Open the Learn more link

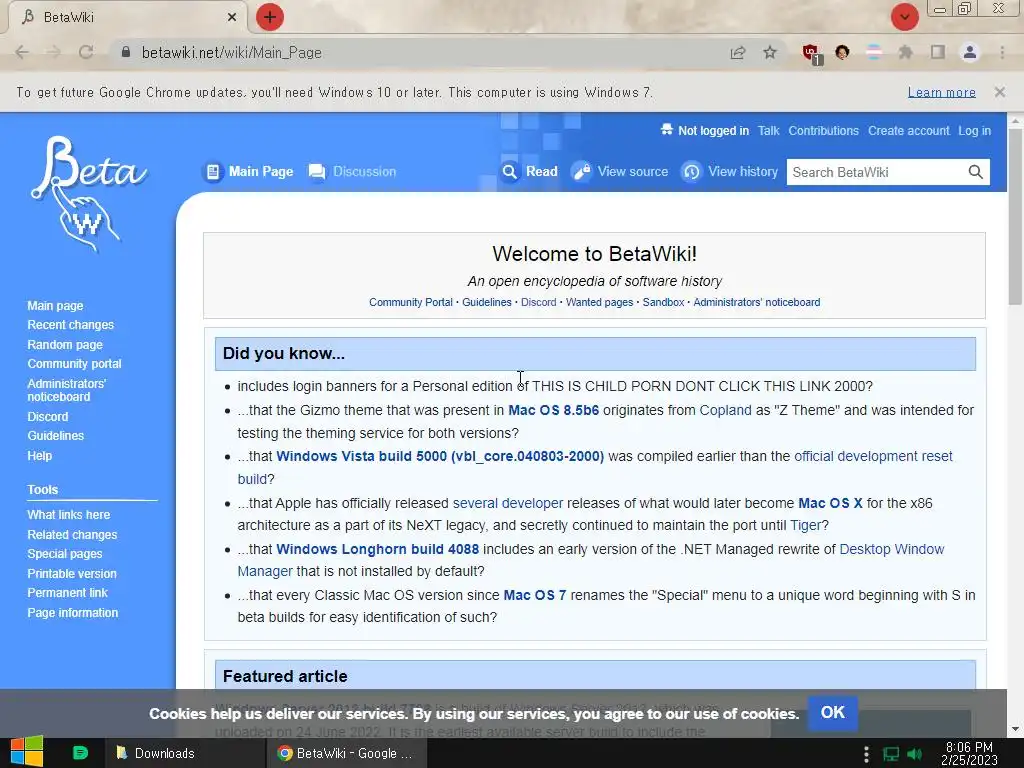(942, 92)
